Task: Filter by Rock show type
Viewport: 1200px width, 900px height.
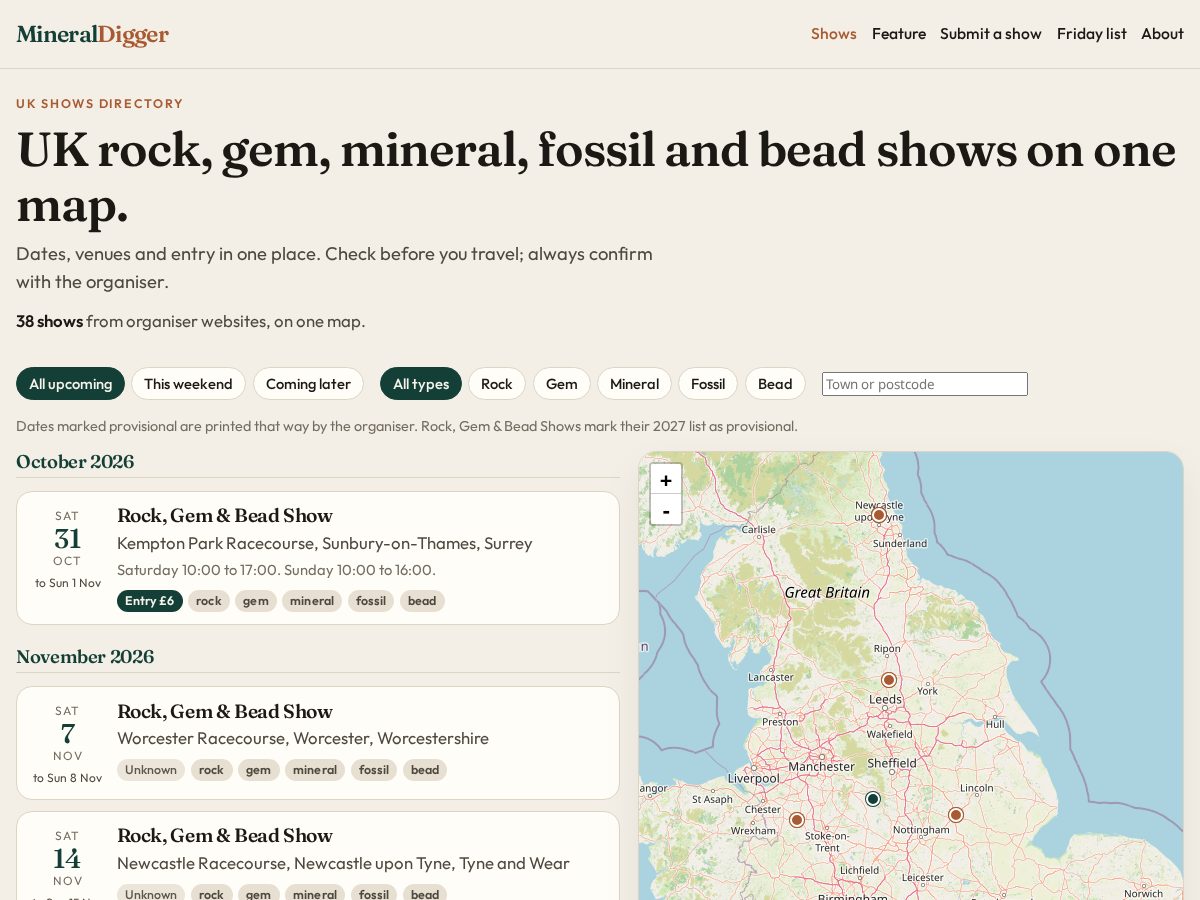Action: [x=496, y=384]
